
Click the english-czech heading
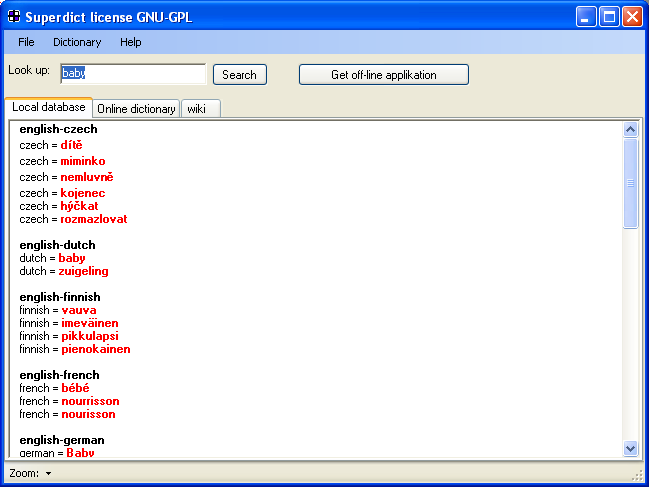click(58, 129)
